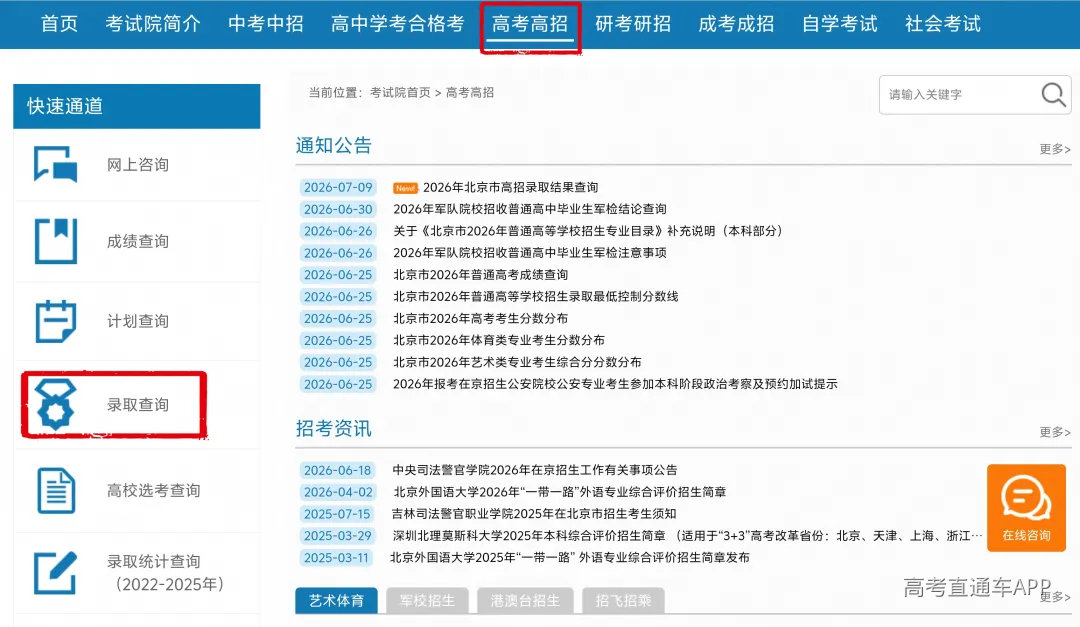
Task: Open 公安院校公安专业政治考察 notice
Action: pos(615,384)
